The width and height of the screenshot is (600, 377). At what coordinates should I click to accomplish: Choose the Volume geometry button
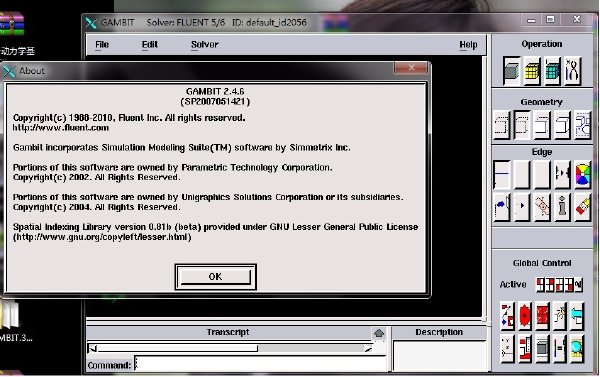pos(562,125)
